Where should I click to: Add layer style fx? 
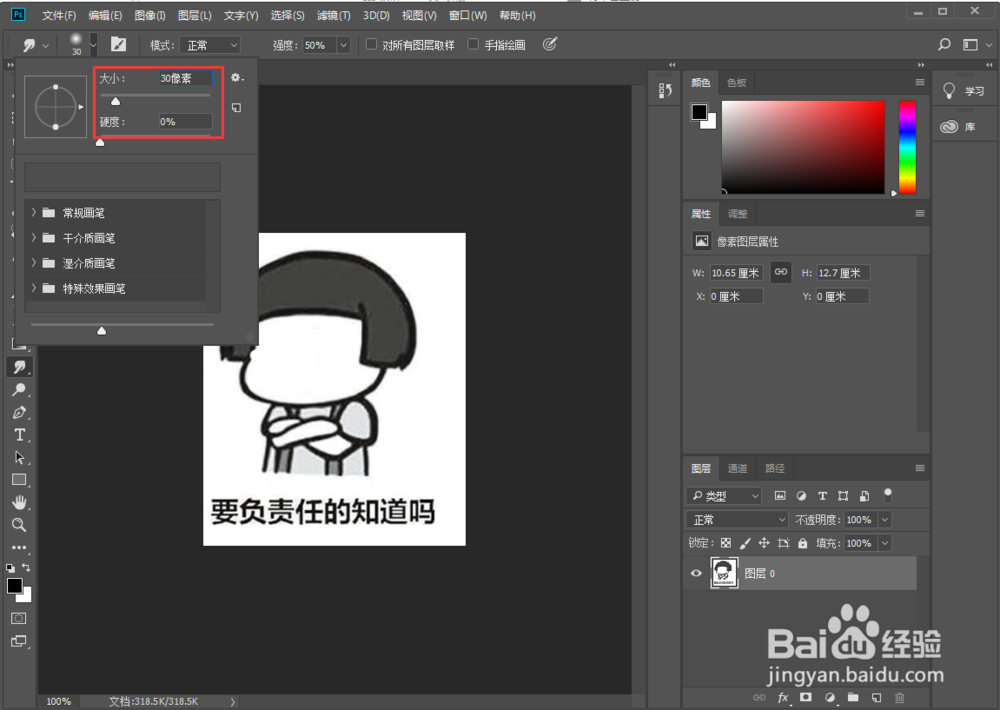point(783,697)
